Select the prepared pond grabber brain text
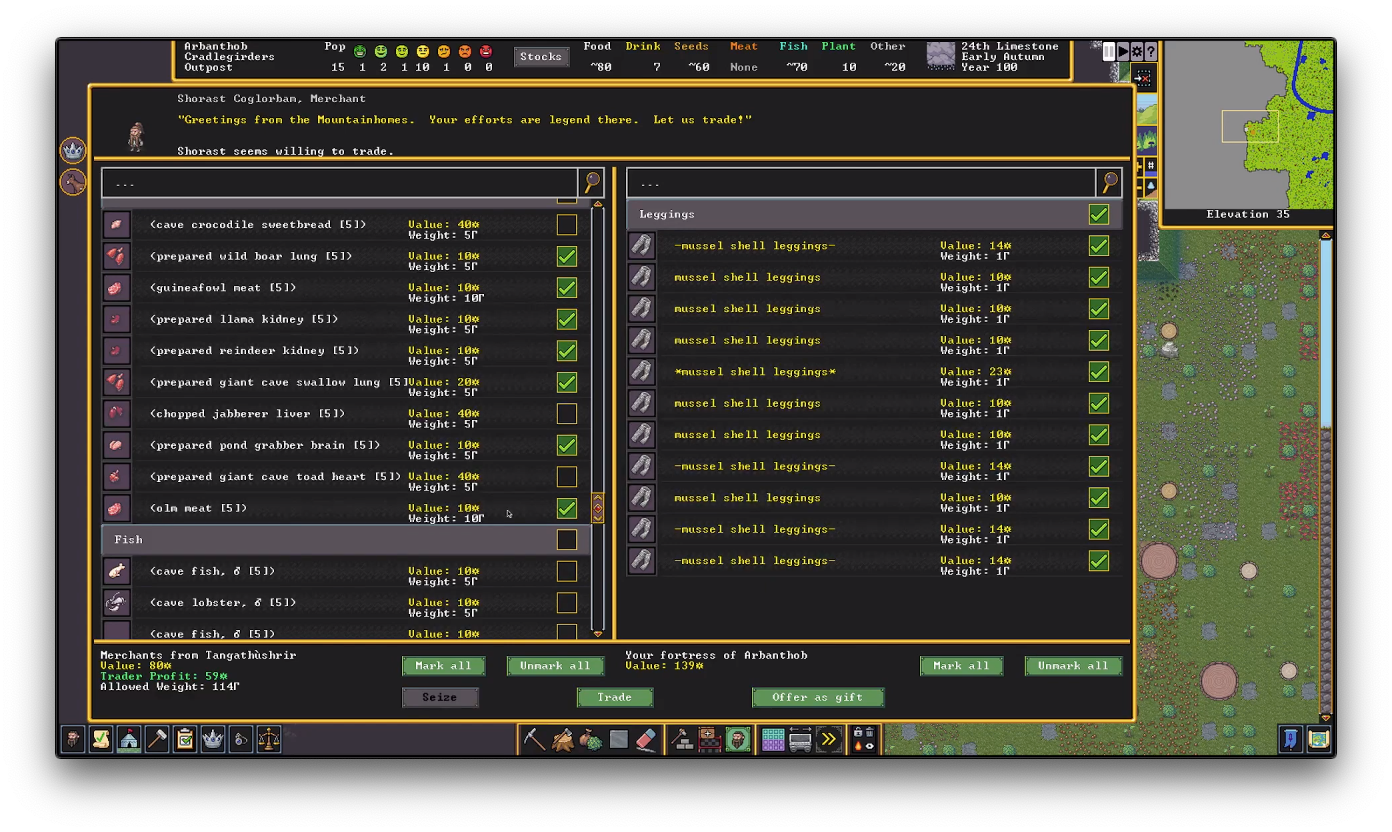This screenshot has width=1392, height=832. pyautogui.click(x=265, y=445)
